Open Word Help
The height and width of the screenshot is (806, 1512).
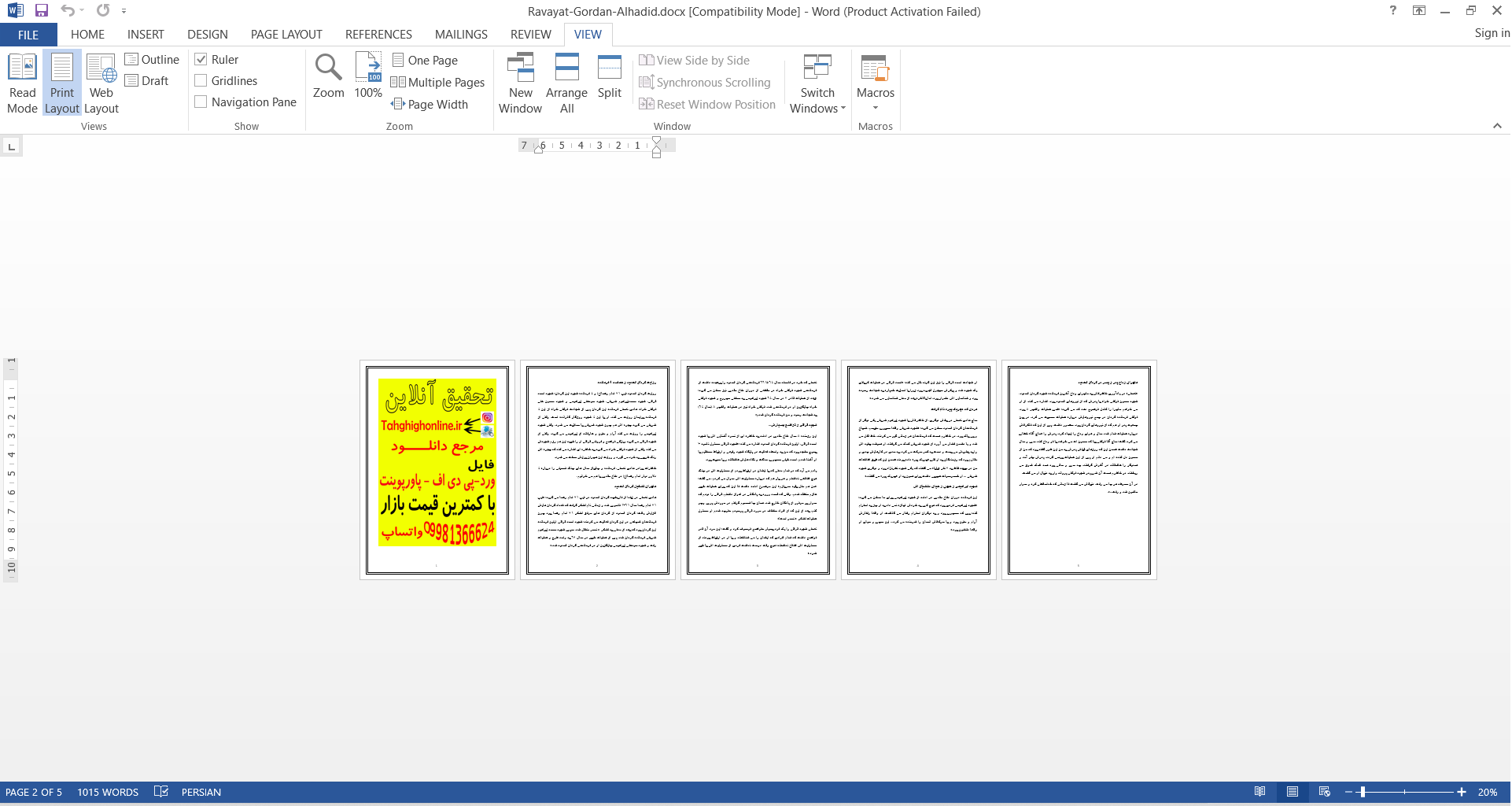click(1393, 11)
